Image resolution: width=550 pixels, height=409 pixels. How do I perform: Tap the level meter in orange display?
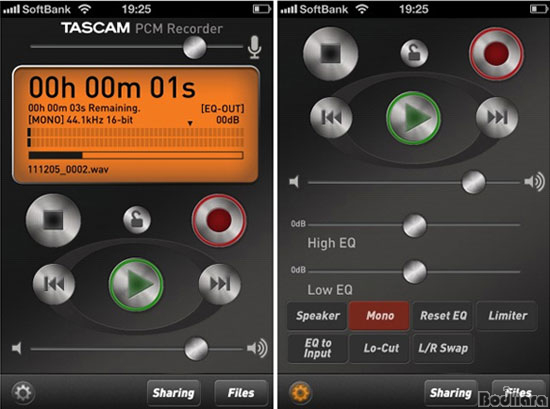(136, 137)
